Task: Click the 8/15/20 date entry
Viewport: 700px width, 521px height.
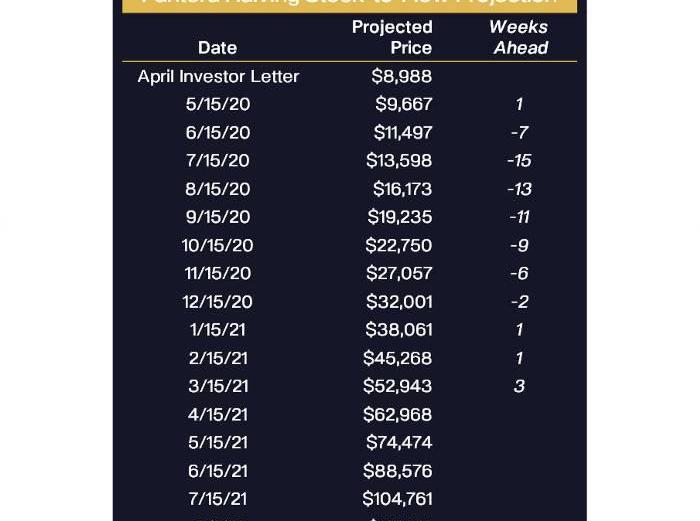Action: (x=218, y=189)
